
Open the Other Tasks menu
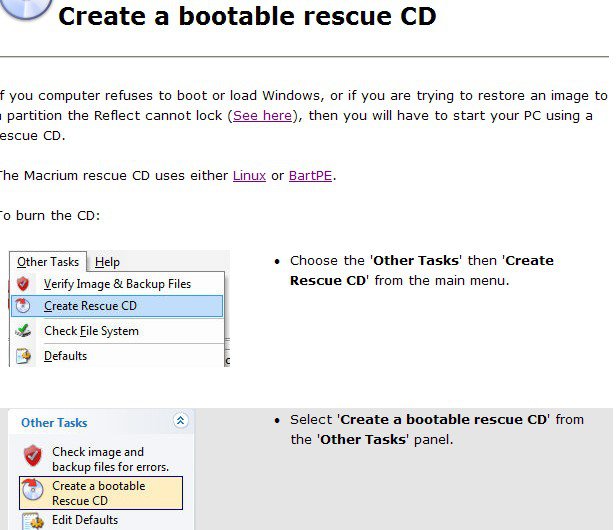[x=48, y=262]
